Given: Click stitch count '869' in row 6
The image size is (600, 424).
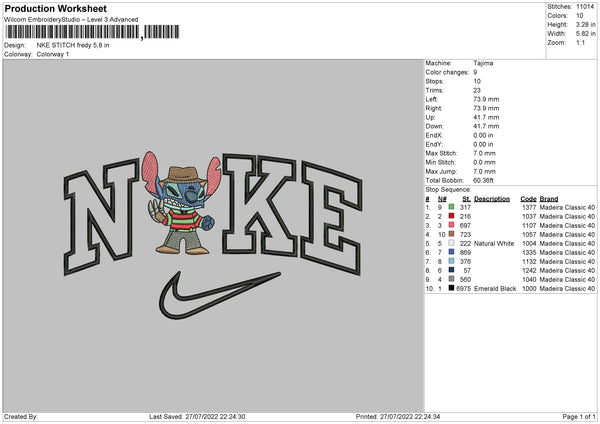Looking at the screenshot, I should pos(465,252).
